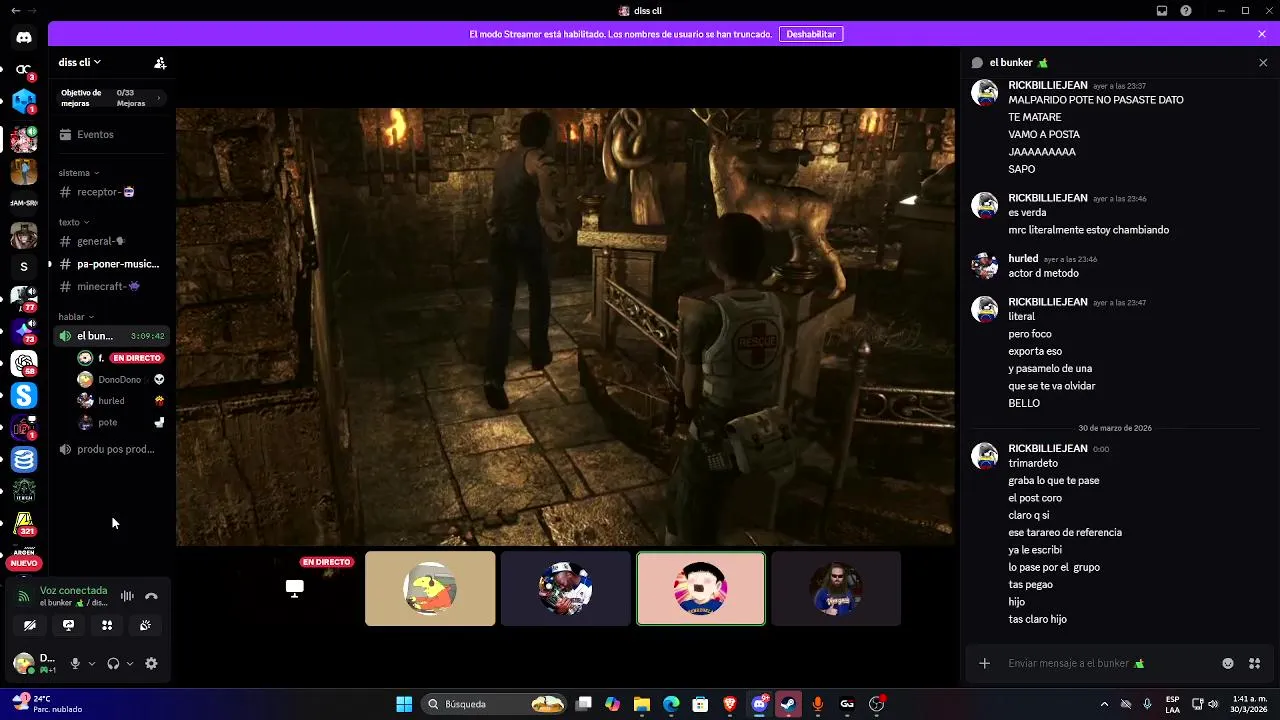Click the taskbar Búsqueda search box
1280x720 pixels.
(x=494, y=704)
